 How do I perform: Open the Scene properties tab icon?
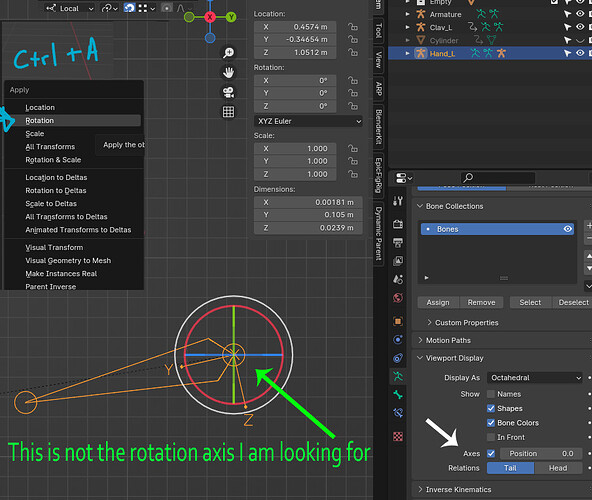click(398, 279)
